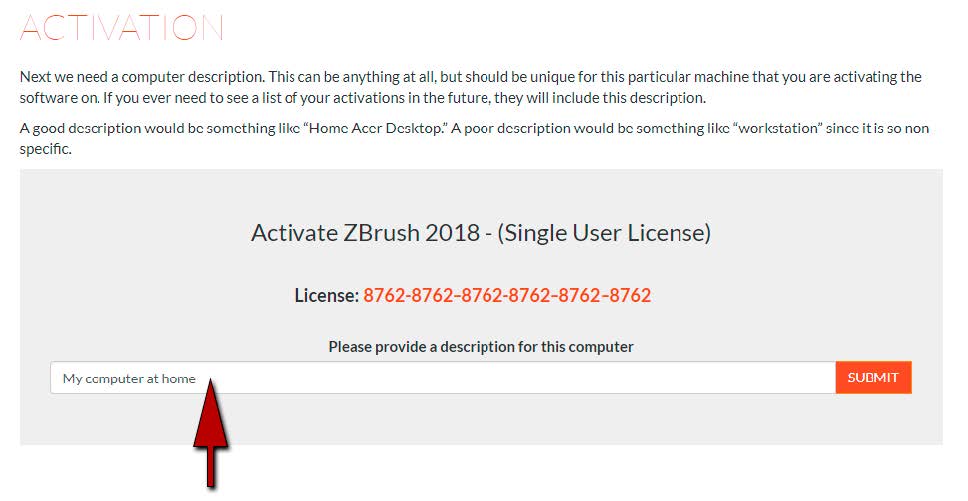Viewport: 968px width, 501px height.
Task: Click the red arrow graphic
Action: click(x=211, y=434)
